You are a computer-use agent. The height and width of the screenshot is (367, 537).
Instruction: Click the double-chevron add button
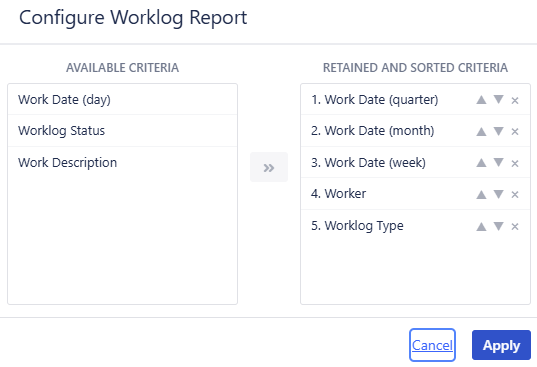pyautogui.click(x=269, y=167)
